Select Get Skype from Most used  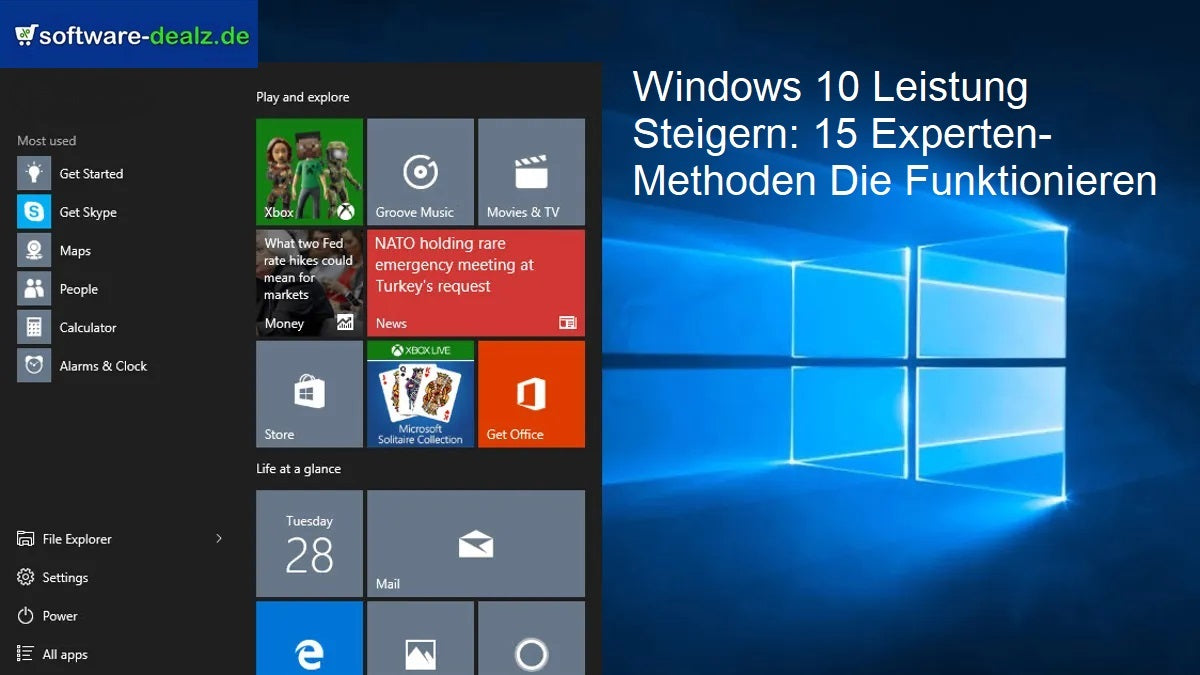[x=86, y=212]
